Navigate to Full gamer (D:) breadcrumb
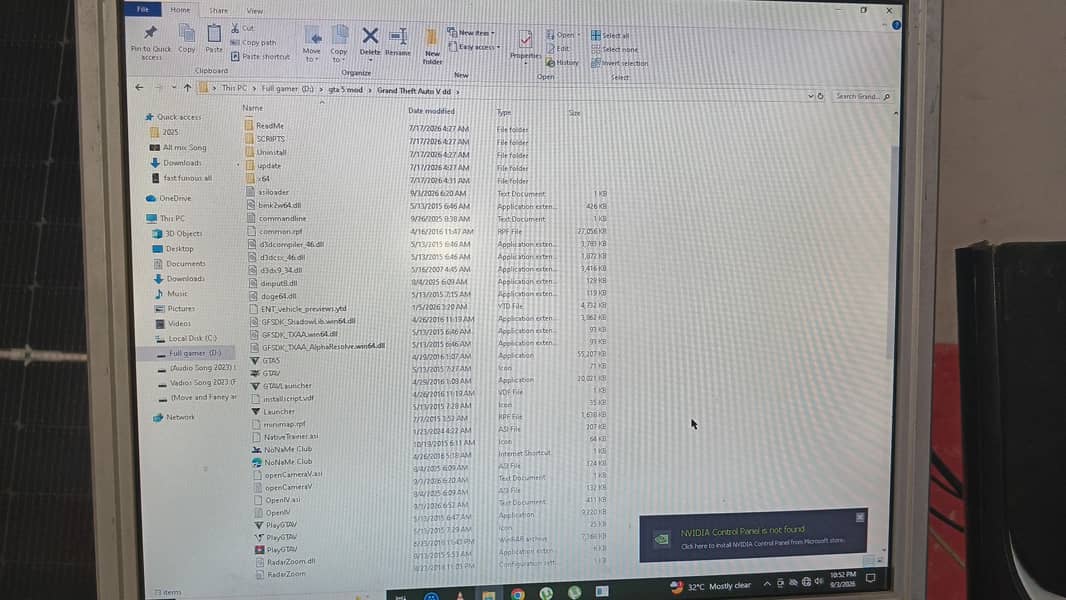The image size is (1066, 600). (x=288, y=88)
